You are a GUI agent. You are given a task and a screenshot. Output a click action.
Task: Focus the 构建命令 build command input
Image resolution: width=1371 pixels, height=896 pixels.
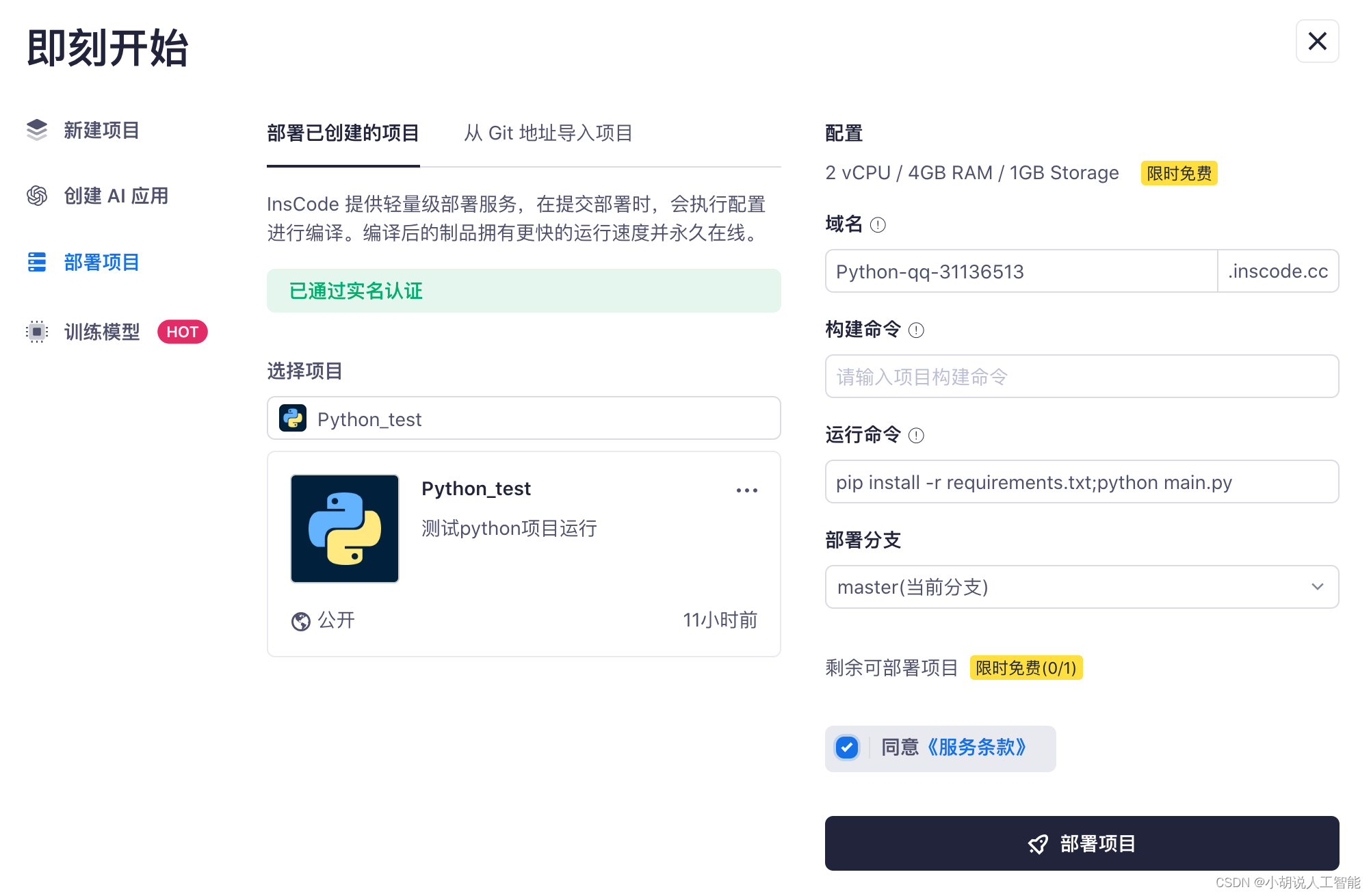[1082, 376]
